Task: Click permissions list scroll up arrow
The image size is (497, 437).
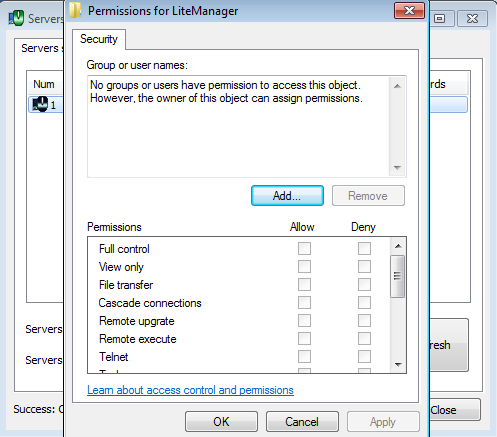Action: click(398, 246)
